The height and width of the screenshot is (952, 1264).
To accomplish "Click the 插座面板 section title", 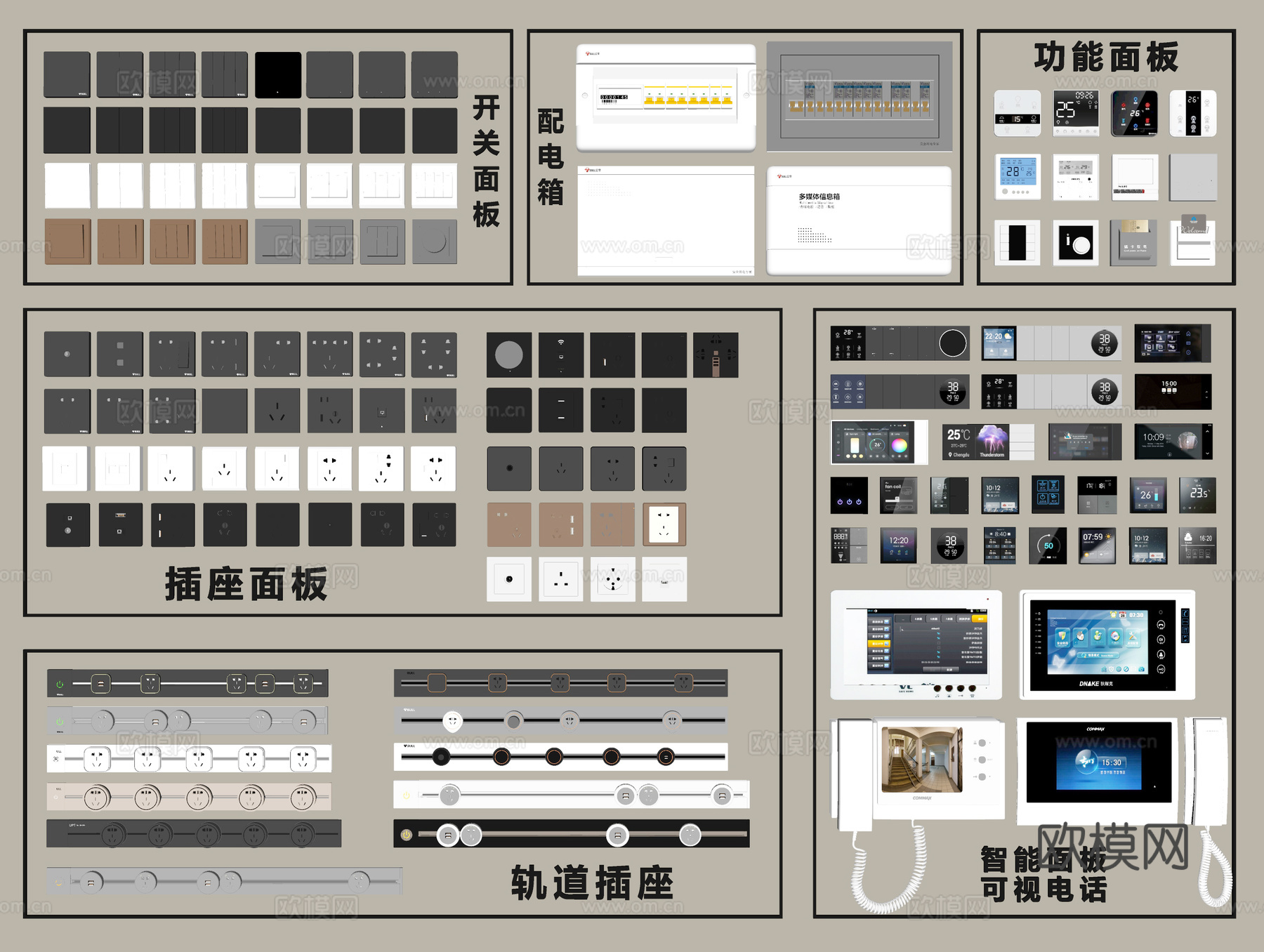I will point(246,584).
